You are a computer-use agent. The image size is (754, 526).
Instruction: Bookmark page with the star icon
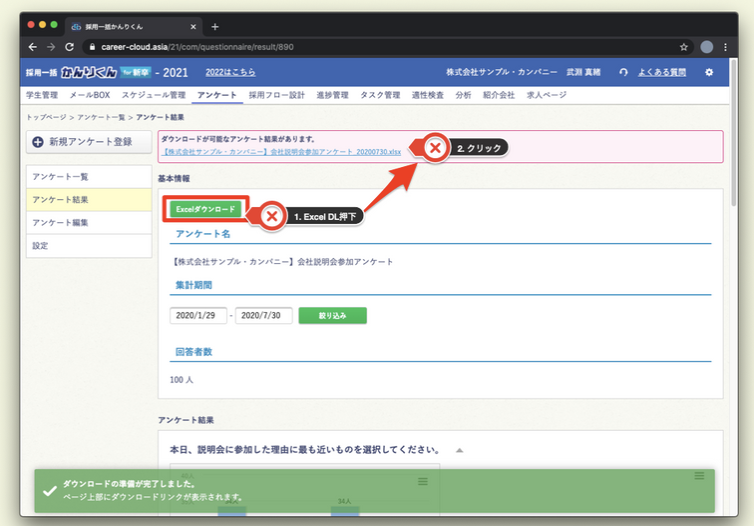[684, 46]
